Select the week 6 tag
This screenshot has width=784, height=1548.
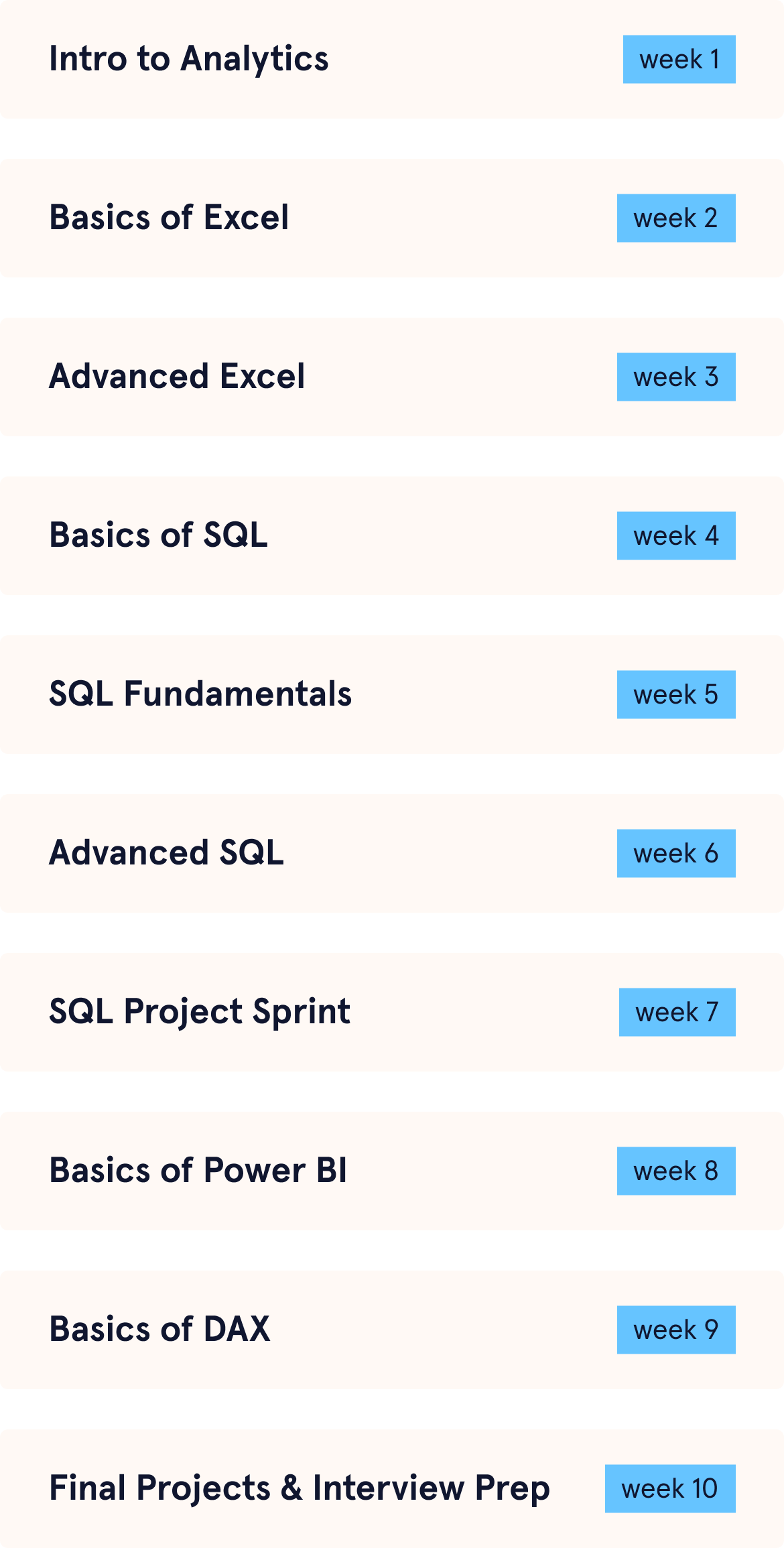click(x=676, y=854)
